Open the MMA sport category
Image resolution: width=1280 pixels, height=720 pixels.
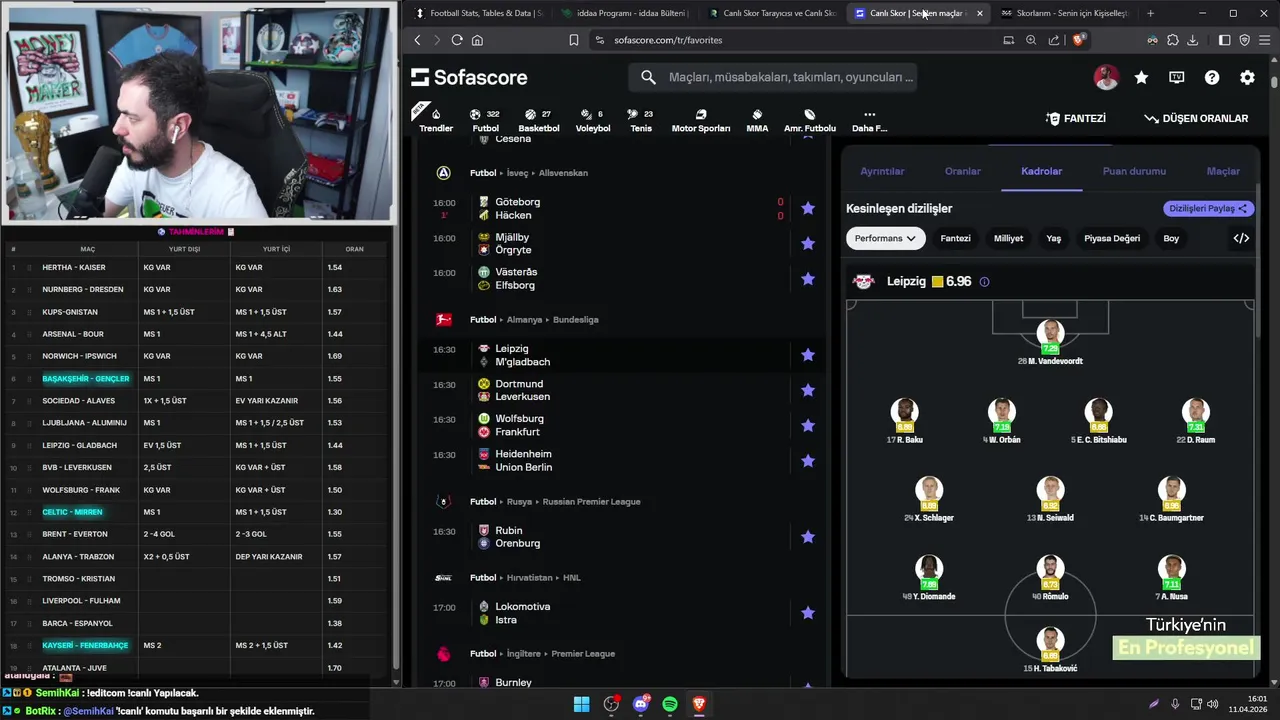point(757,119)
